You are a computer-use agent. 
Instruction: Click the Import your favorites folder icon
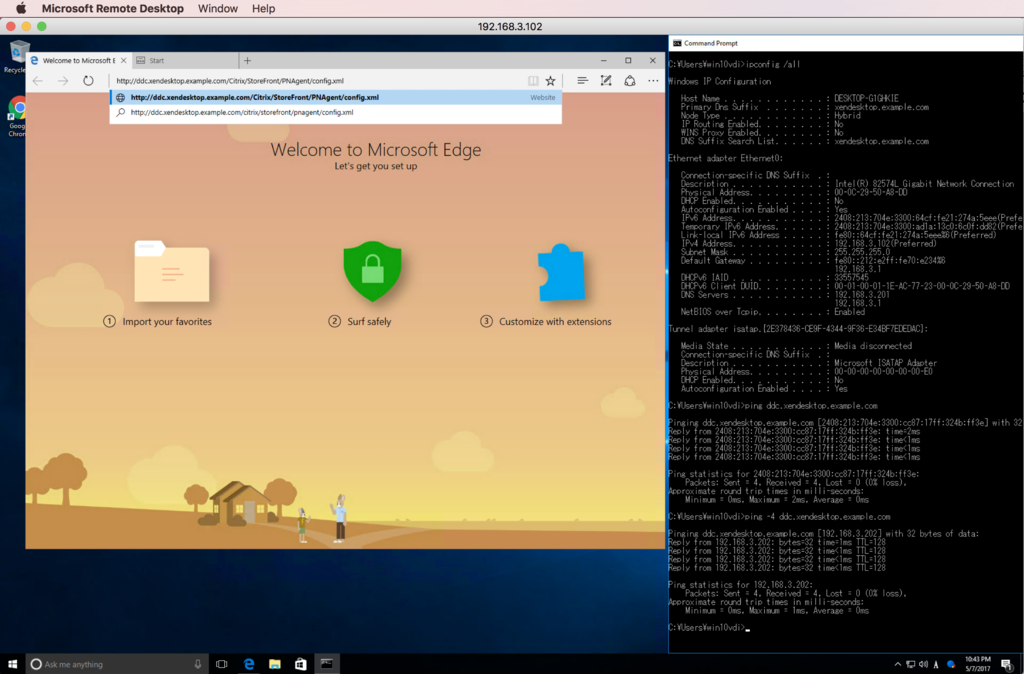[x=172, y=271]
